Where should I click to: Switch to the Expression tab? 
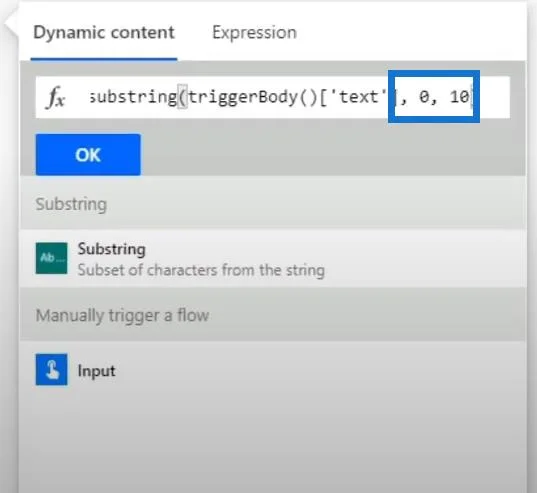point(254,33)
